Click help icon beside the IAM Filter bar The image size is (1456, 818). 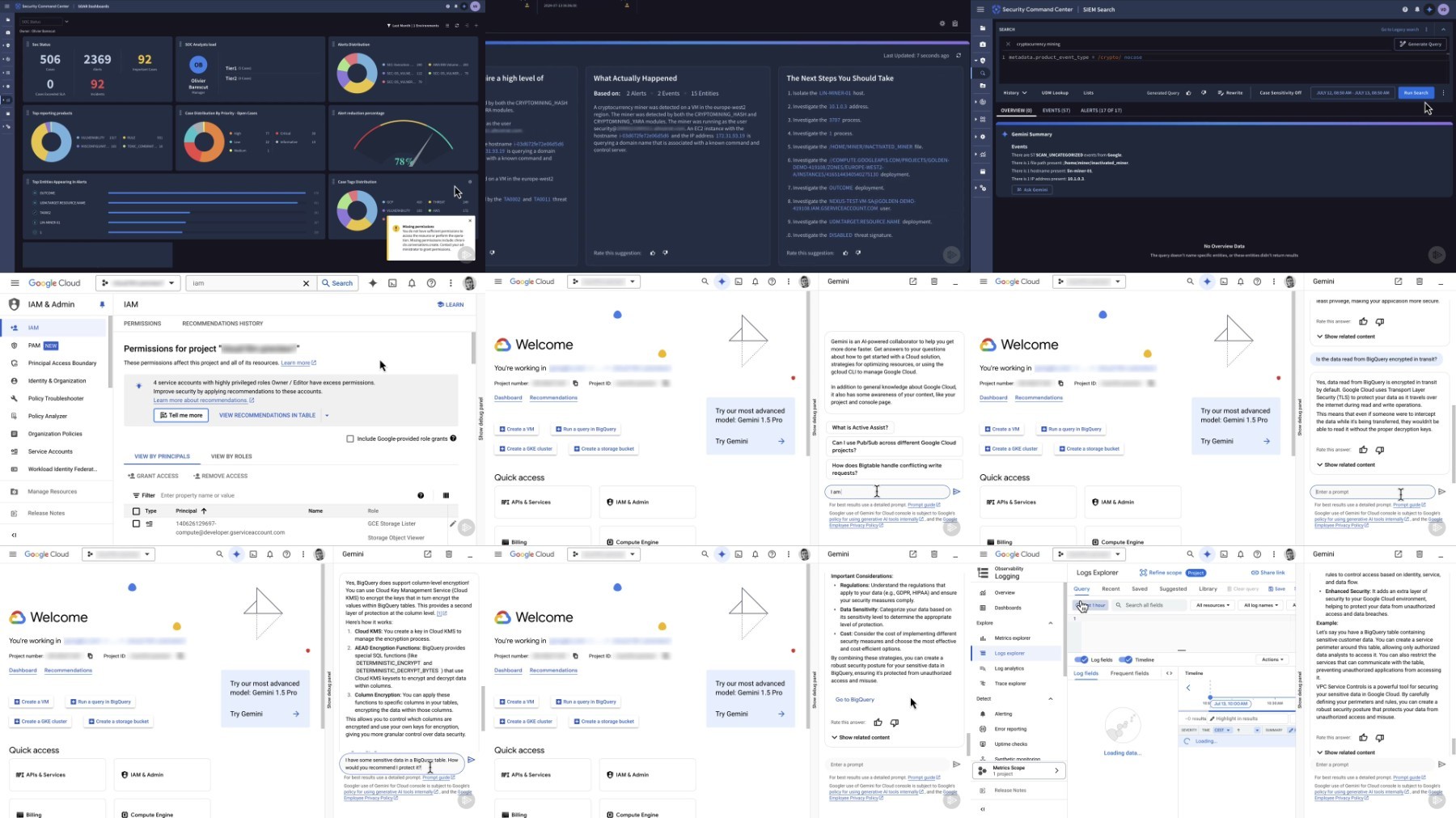click(421, 495)
